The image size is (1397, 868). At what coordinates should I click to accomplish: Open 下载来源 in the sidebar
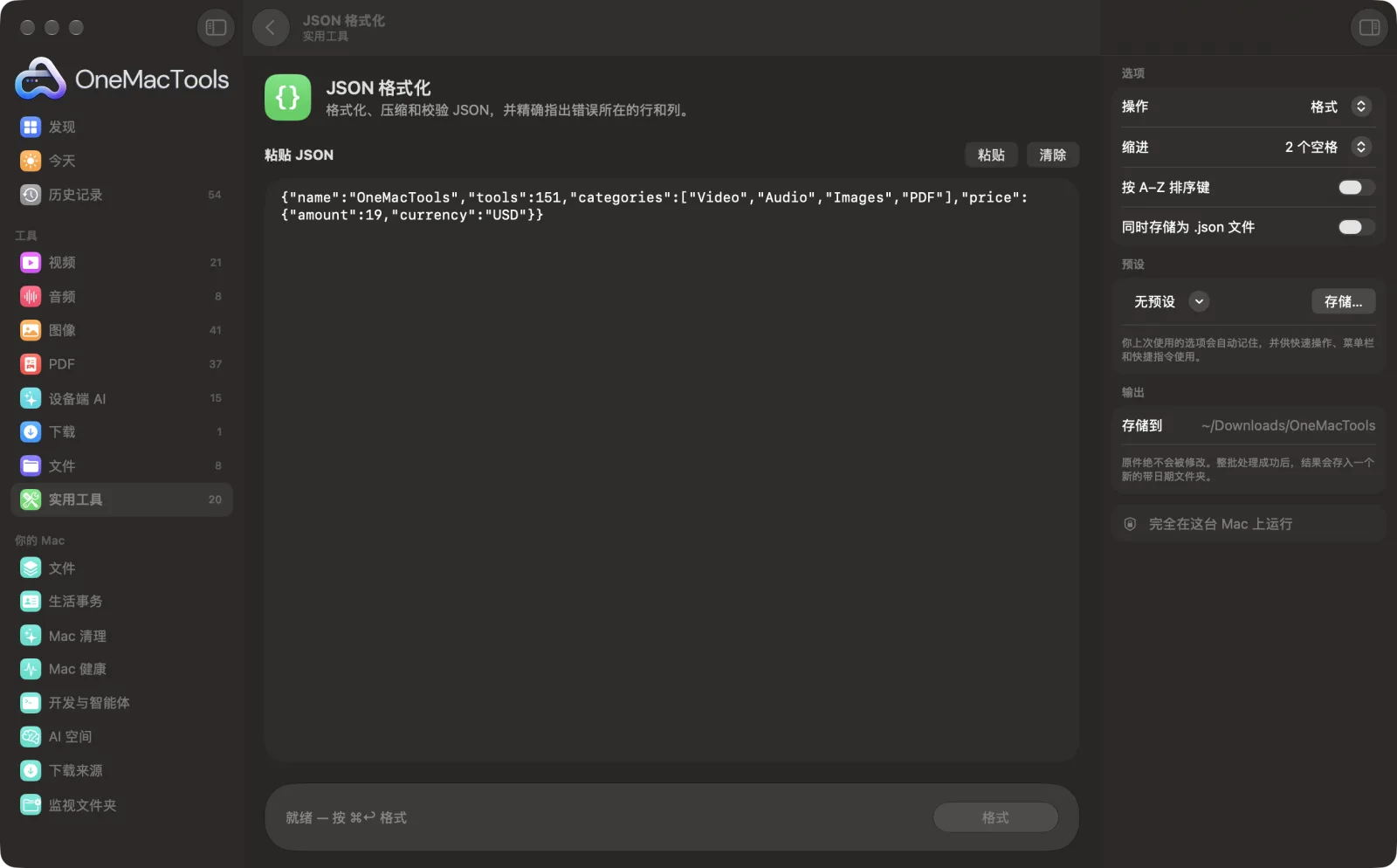coord(121,770)
